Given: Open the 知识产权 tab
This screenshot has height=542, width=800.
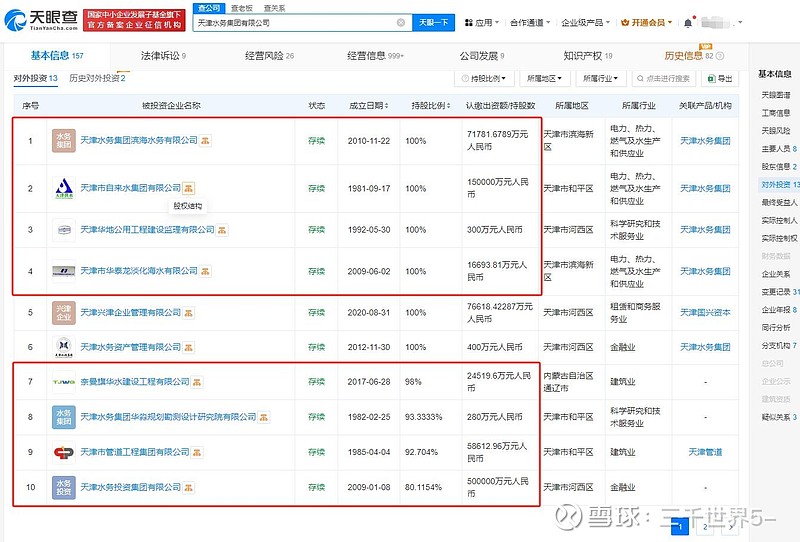Looking at the screenshot, I should pyautogui.click(x=588, y=56).
